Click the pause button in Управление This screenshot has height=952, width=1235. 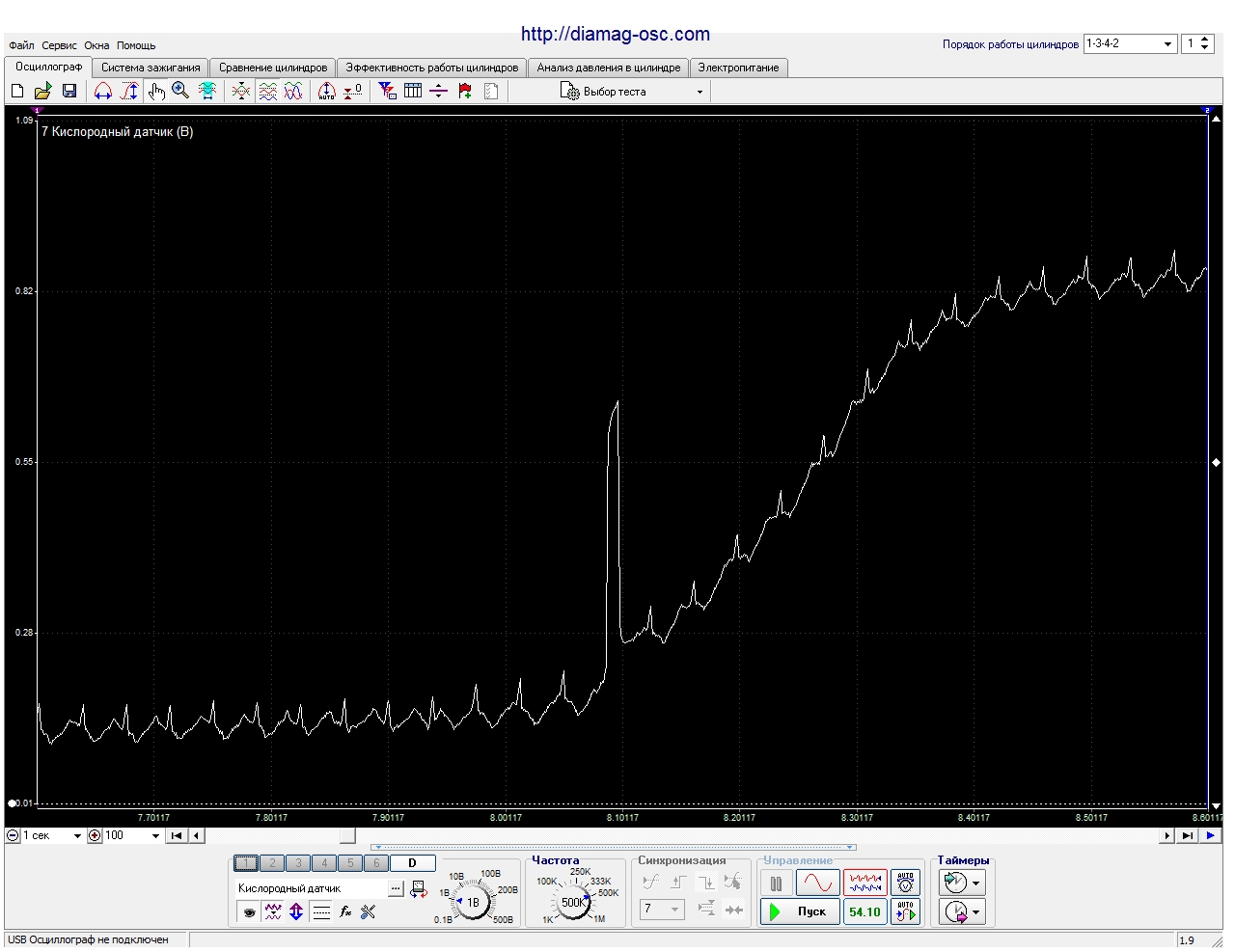pos(776,883)
